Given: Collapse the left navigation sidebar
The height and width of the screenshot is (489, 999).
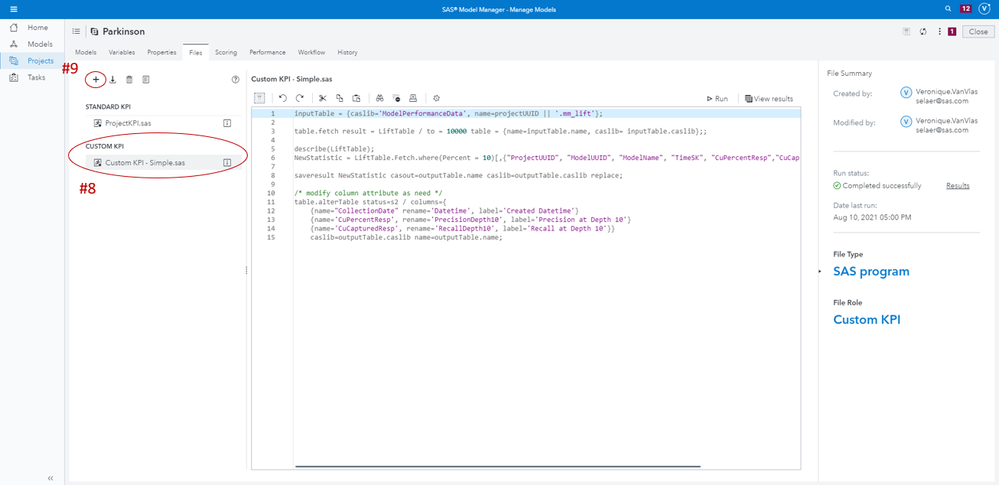Looking at the screenshot, I should click(50, 478).
